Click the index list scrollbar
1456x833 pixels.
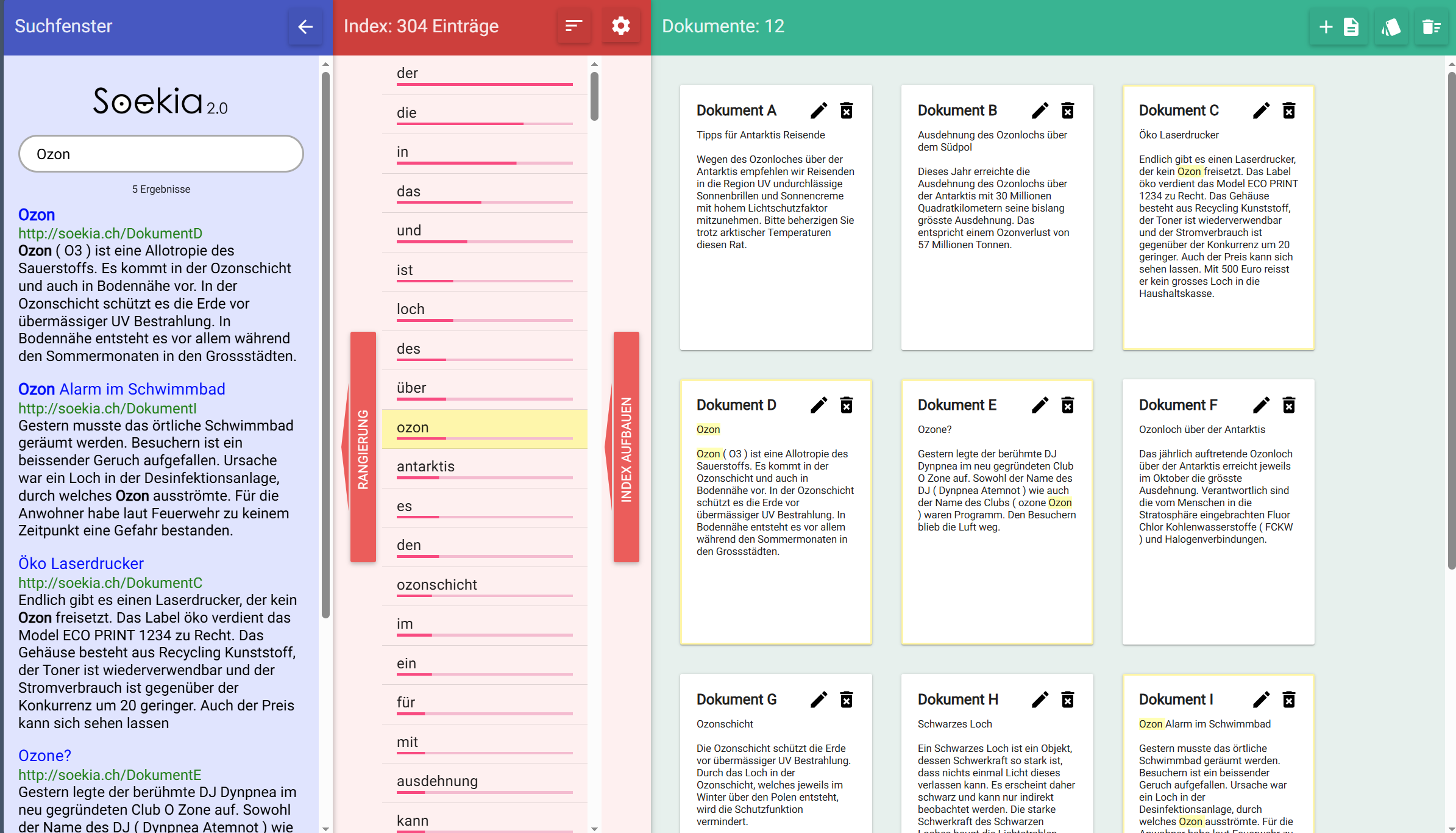594,98
